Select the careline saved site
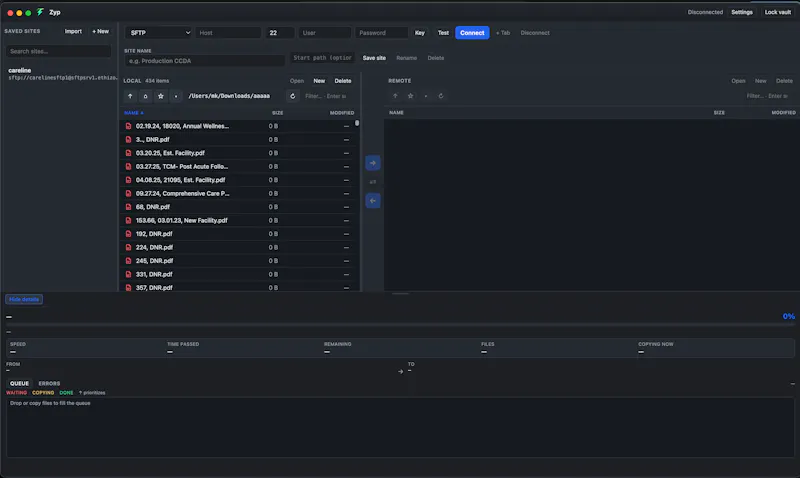 tap(59, 74)
